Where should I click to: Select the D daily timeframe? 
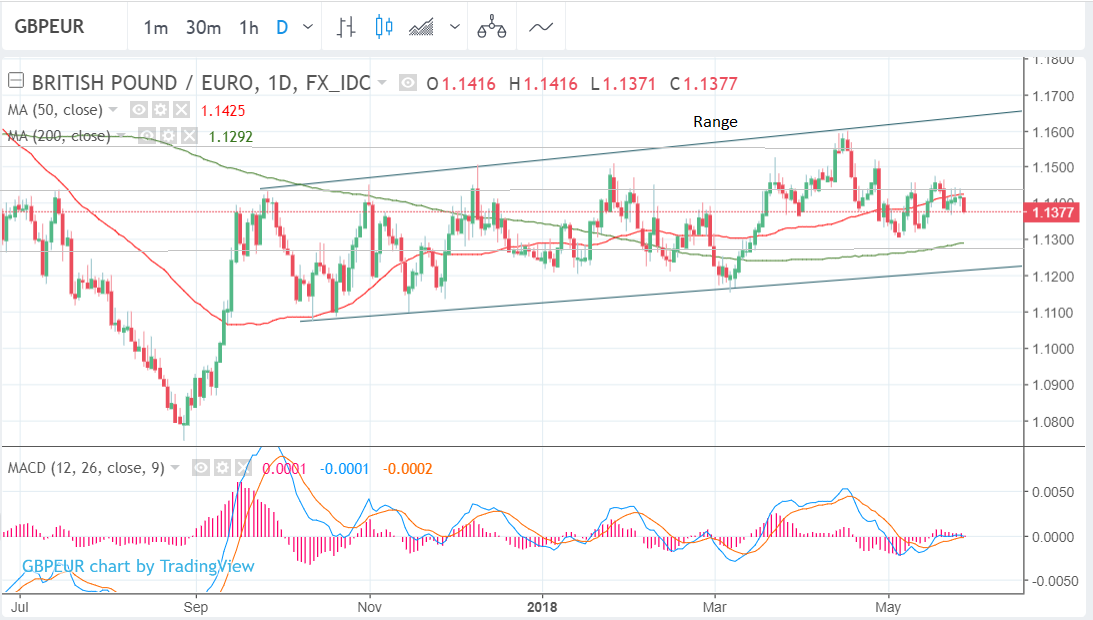pos(282,28)
